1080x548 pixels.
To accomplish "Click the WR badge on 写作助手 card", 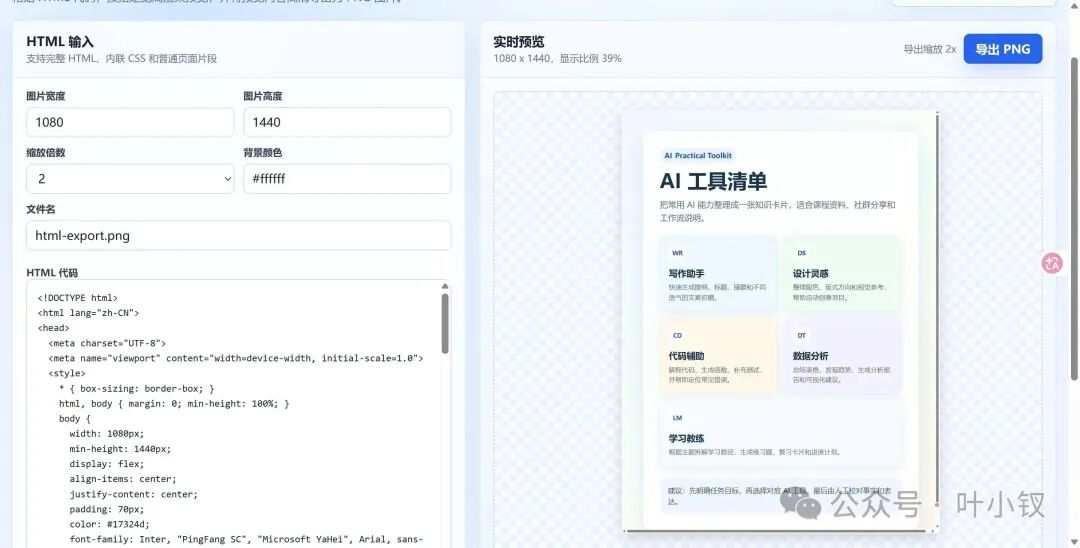I will click(677, 253).
